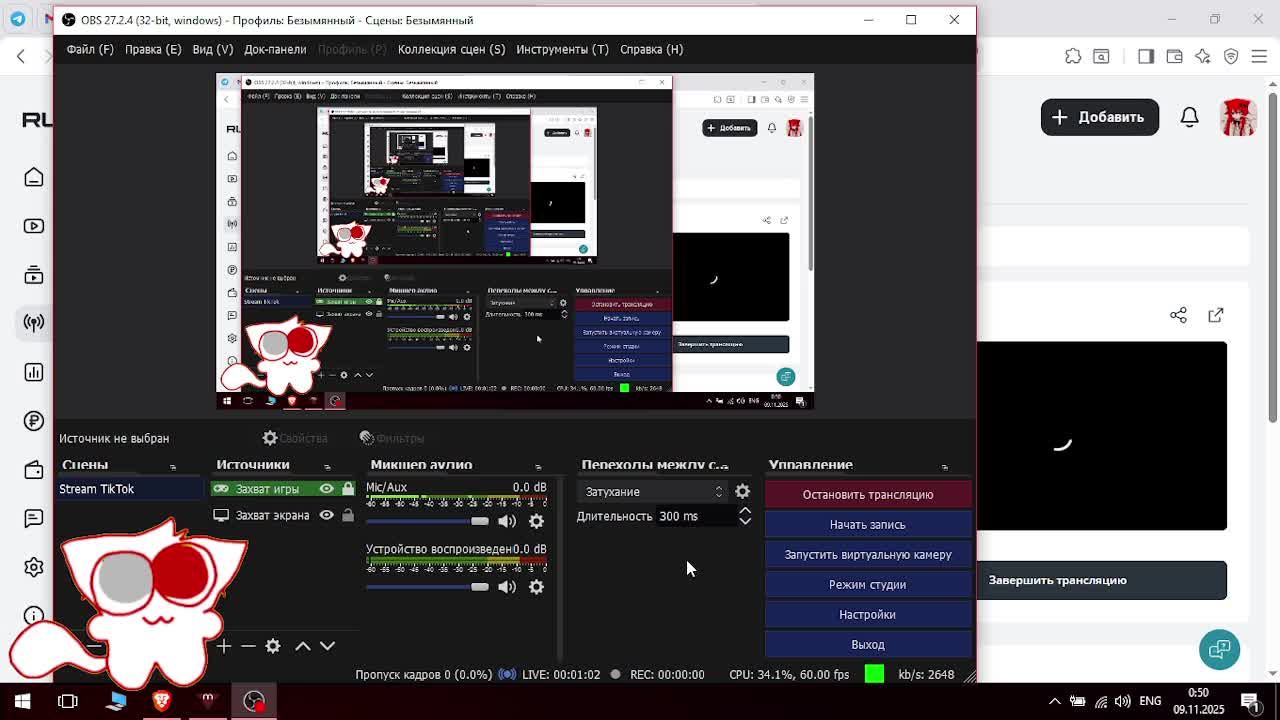The height and width of the screenshot is (720, 1280).
Task: Open browser extensions puzzle icon
Action: (x=1073, y=56)
